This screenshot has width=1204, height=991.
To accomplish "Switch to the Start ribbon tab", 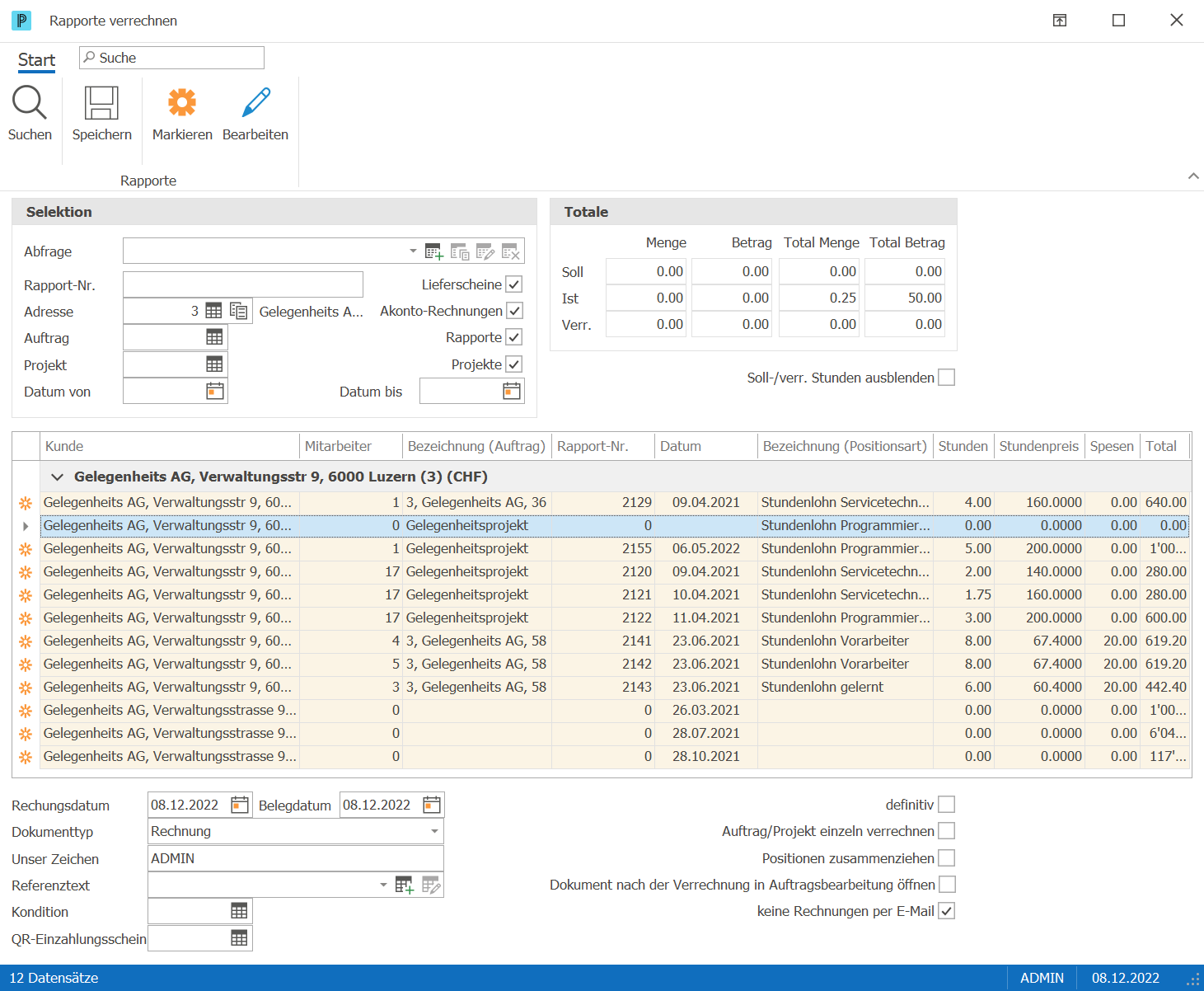I will tap(36, 60).
